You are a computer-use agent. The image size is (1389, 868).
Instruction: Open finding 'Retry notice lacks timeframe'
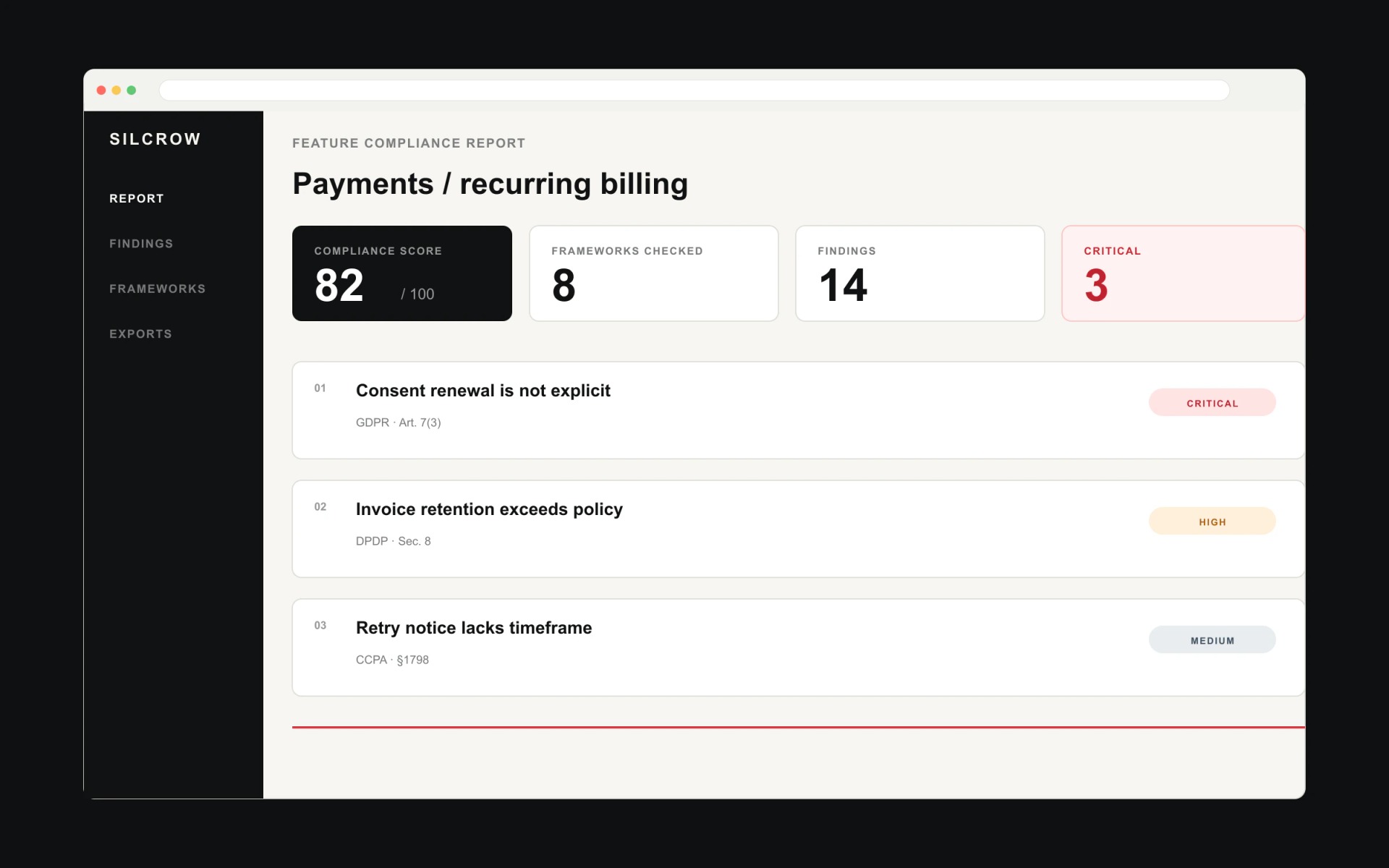(799, 647)
